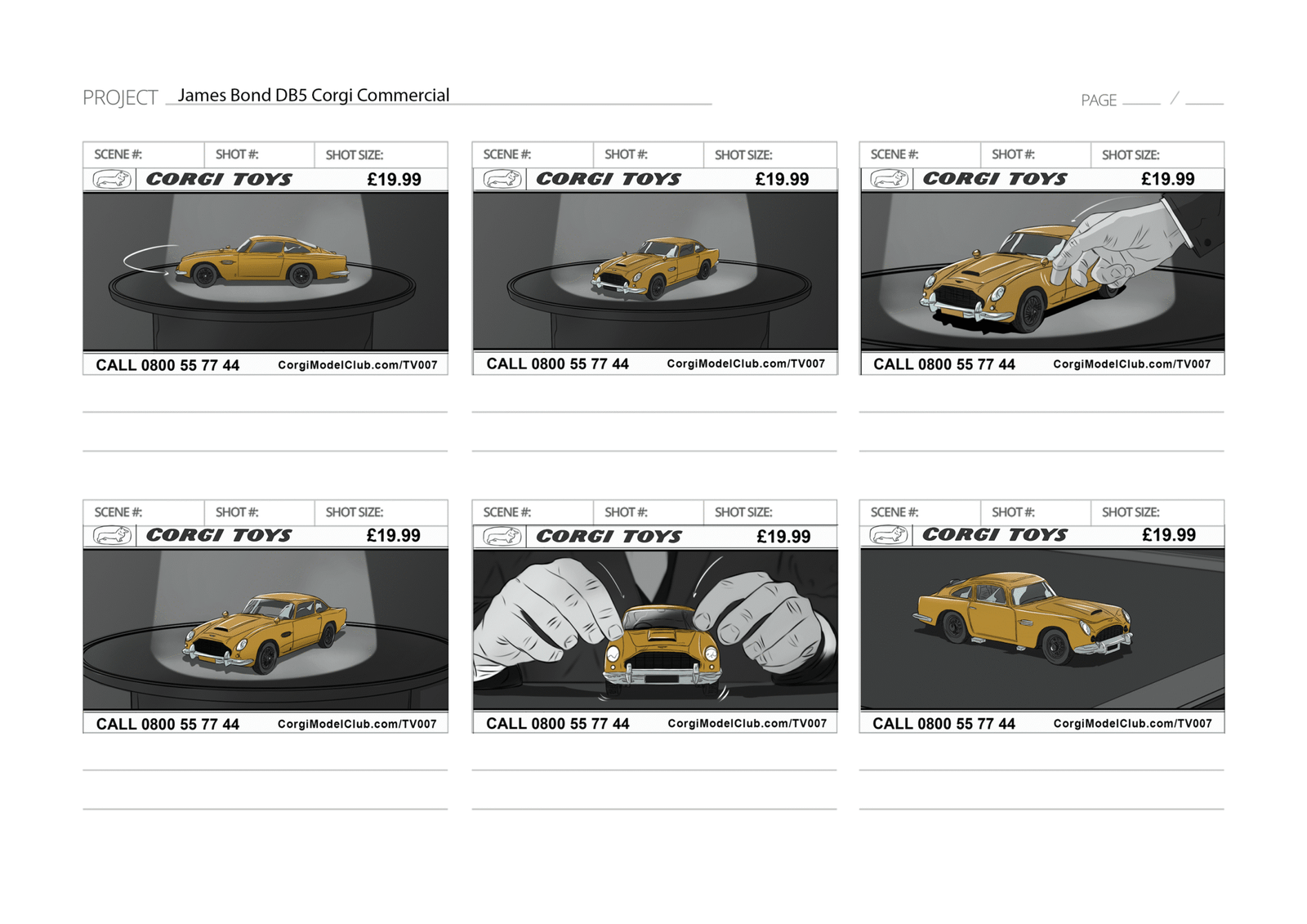1307x924 pixels.
Task: Click the Corgi dog logo in the bottom-right panel
Action: [x=889, y=534]
